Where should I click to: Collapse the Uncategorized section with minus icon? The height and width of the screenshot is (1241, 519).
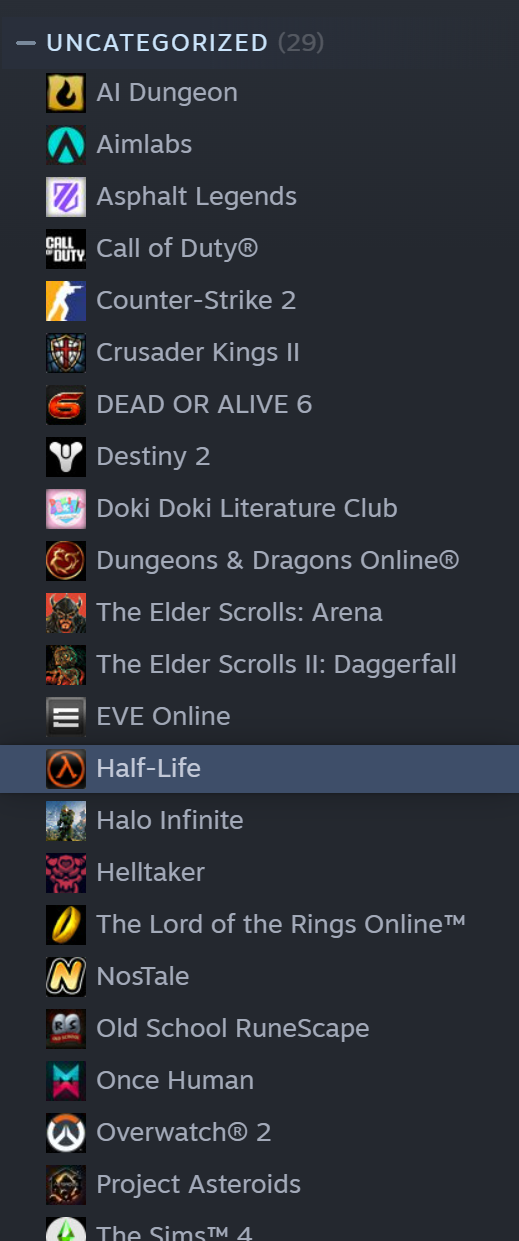coord(26,43)
